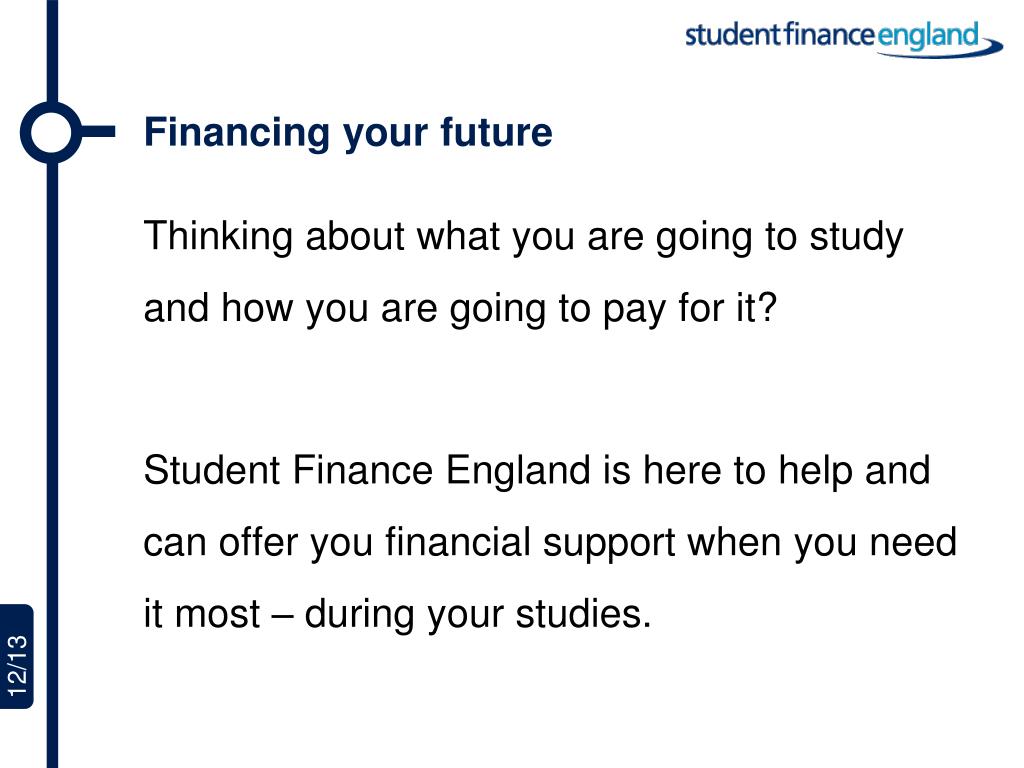
Task: Click the line 'Student Finance England is here to help and'
Action: pyautogui.click(x=537, y=471)
